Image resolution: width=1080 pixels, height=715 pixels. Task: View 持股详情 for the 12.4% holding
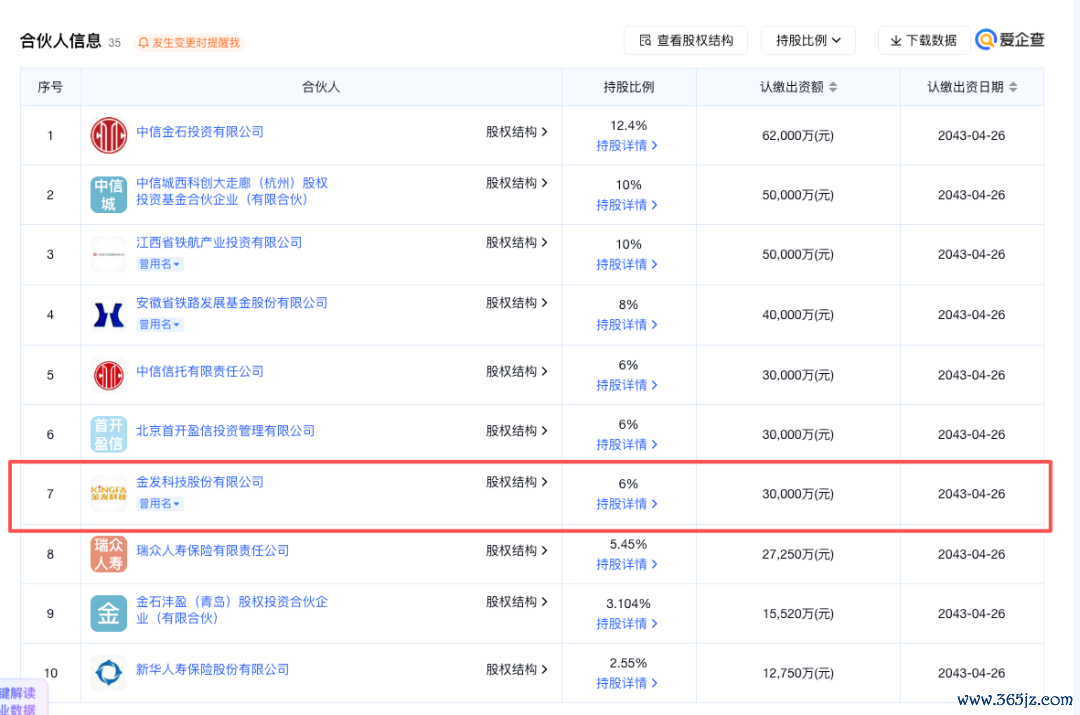[627, 145]
